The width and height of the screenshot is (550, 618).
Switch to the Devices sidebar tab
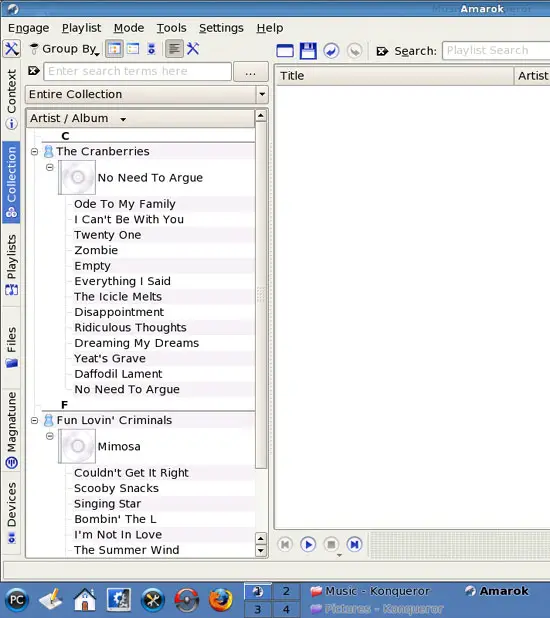coord(11,512)
